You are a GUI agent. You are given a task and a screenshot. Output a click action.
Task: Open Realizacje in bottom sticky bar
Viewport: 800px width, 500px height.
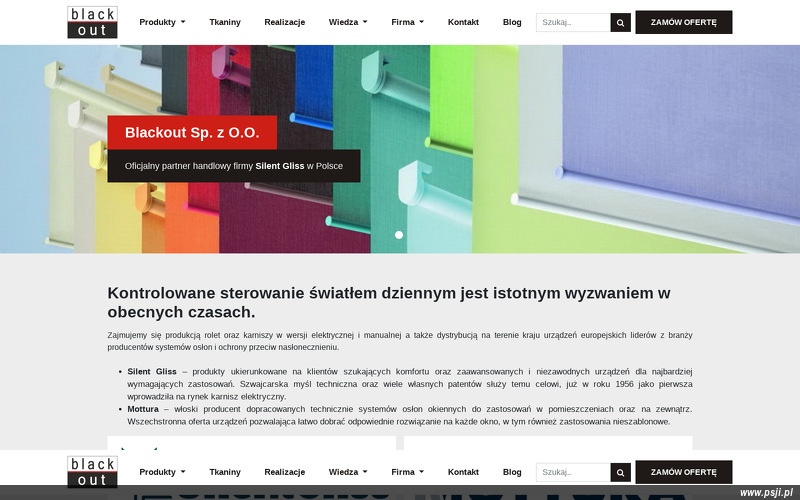[285, 472]
